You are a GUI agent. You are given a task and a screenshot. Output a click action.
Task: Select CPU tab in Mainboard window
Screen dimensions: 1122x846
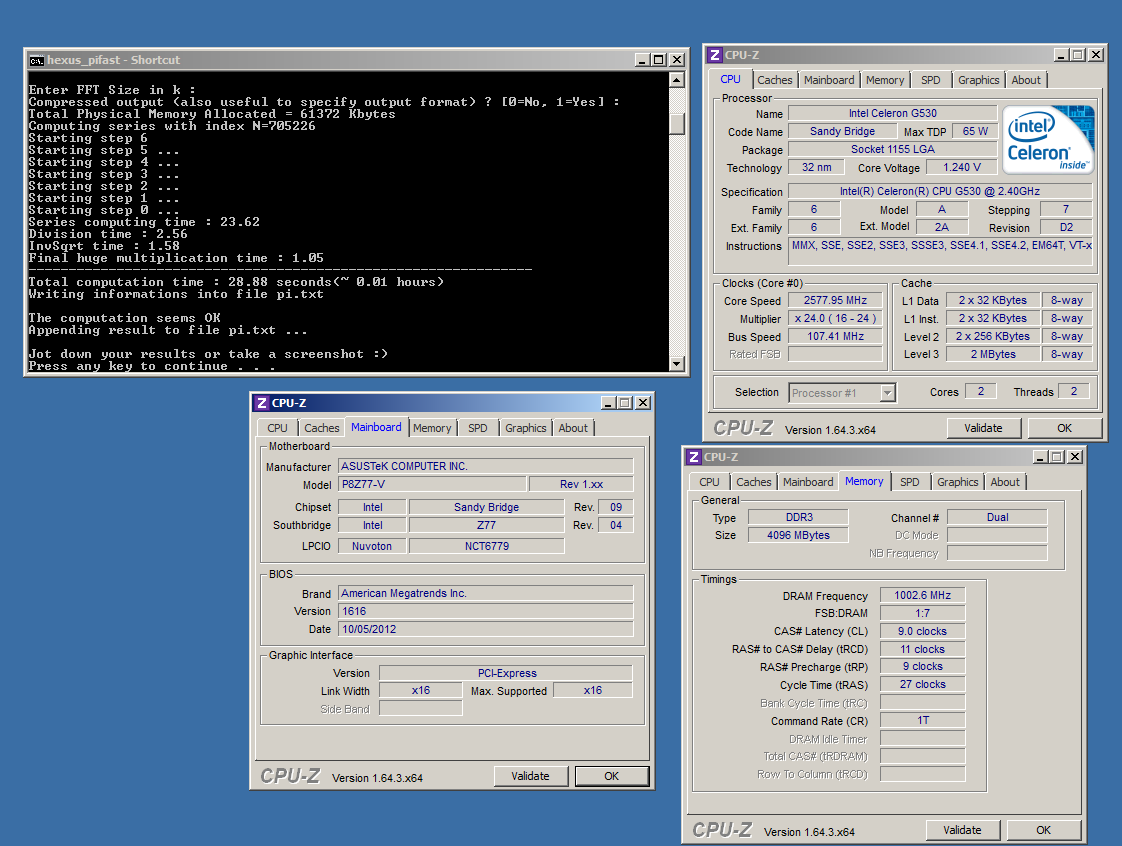[278, 428]
